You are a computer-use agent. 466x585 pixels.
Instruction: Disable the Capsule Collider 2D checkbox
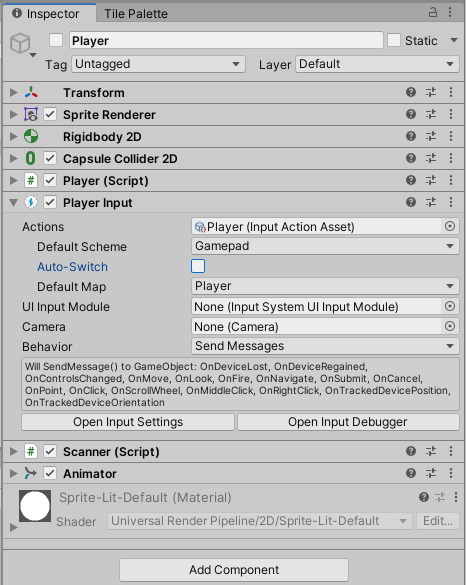click(x=50, y=158)
